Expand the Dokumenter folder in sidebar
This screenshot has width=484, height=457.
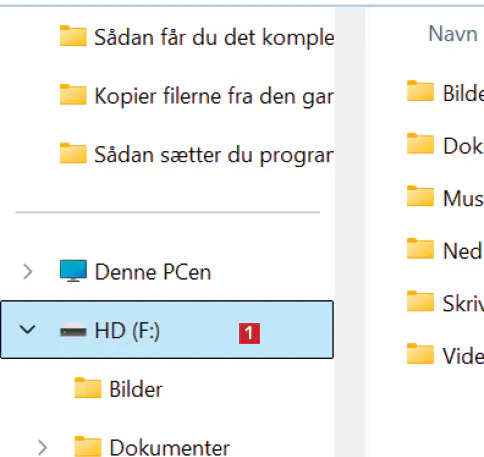click(42, 447)
